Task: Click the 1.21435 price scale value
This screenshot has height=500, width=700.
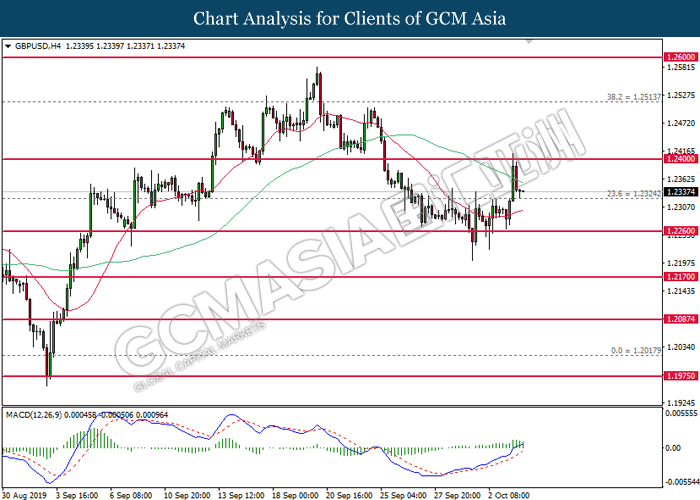Action: pyautogui.click(x=681, y=291)
